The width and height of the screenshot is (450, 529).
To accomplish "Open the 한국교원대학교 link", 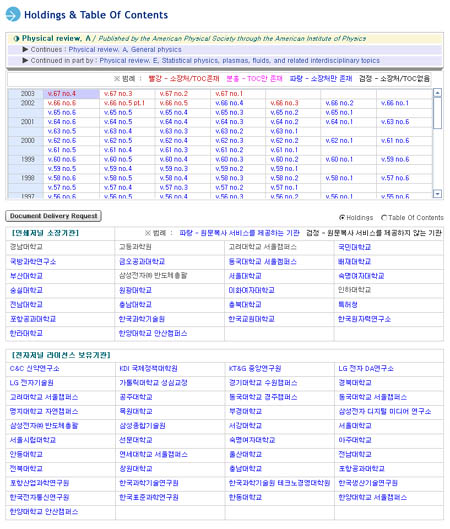I will (252, 319).
